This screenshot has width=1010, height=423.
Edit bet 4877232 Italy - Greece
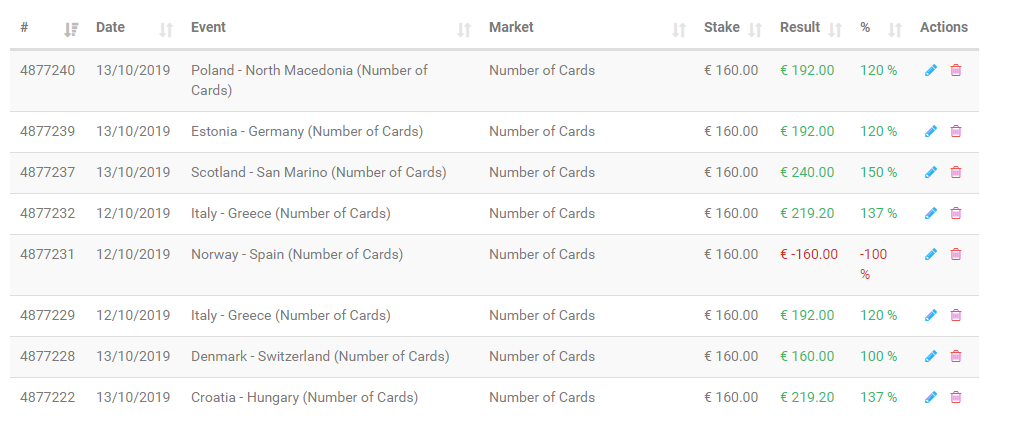click(x=931, y=214)
